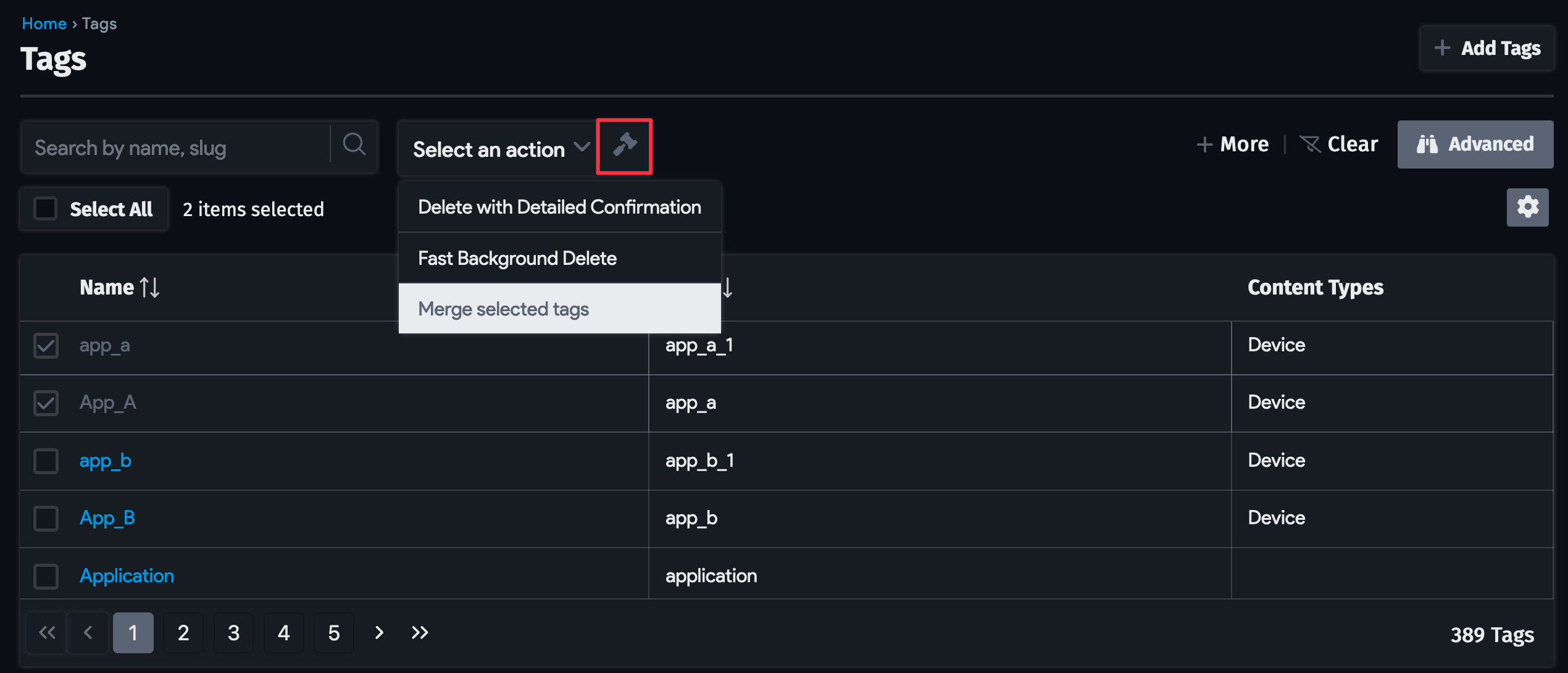Click the gavel run-action icon
Image resolution: width=1568 pixels, height=673 pixels.
coord(624,146)
